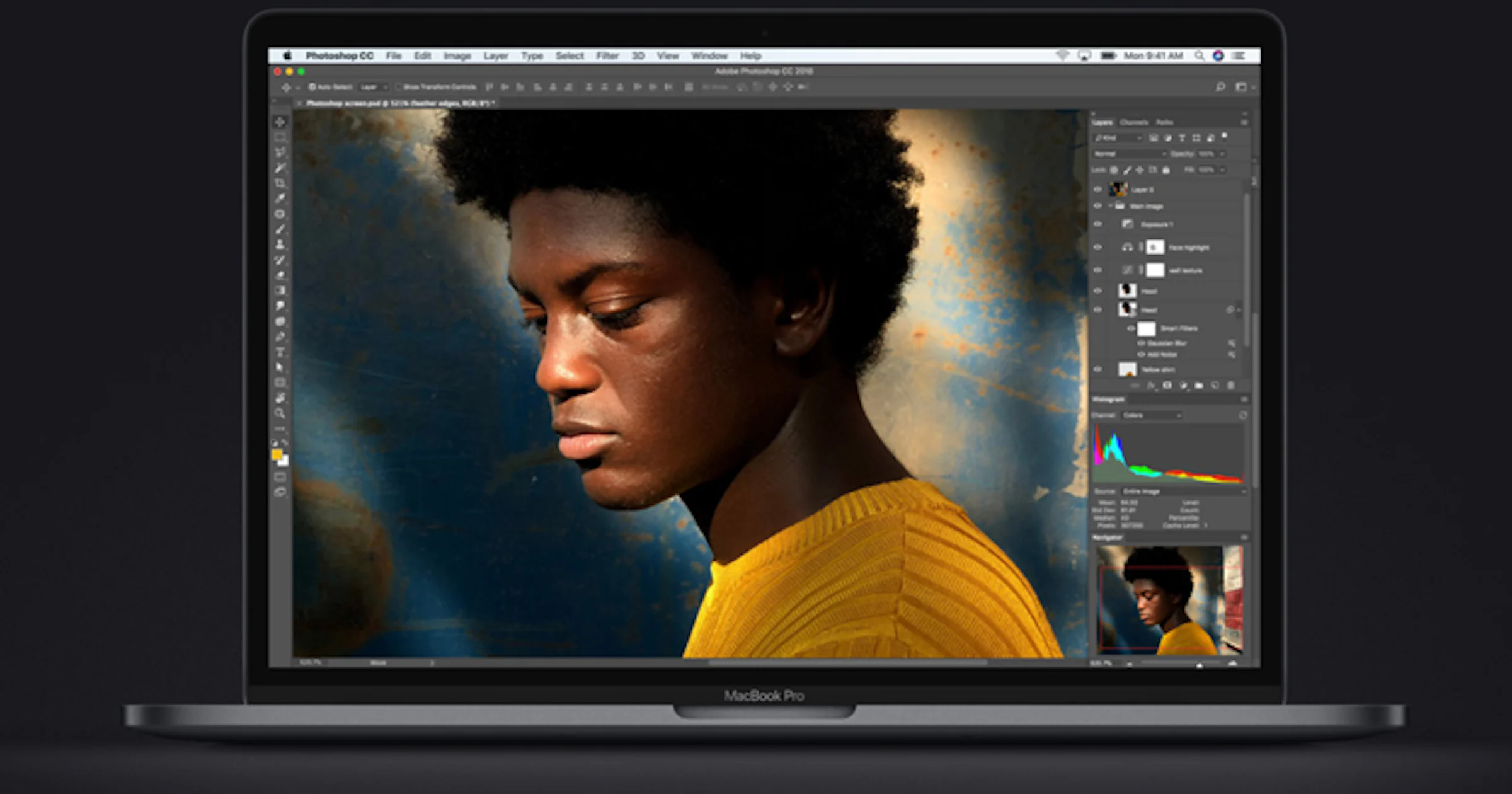The width and height of the screenshot is (1512, 794).
Task: Toggle visibility of Gaussian Blur filter
Action: tap(1141, 343)
